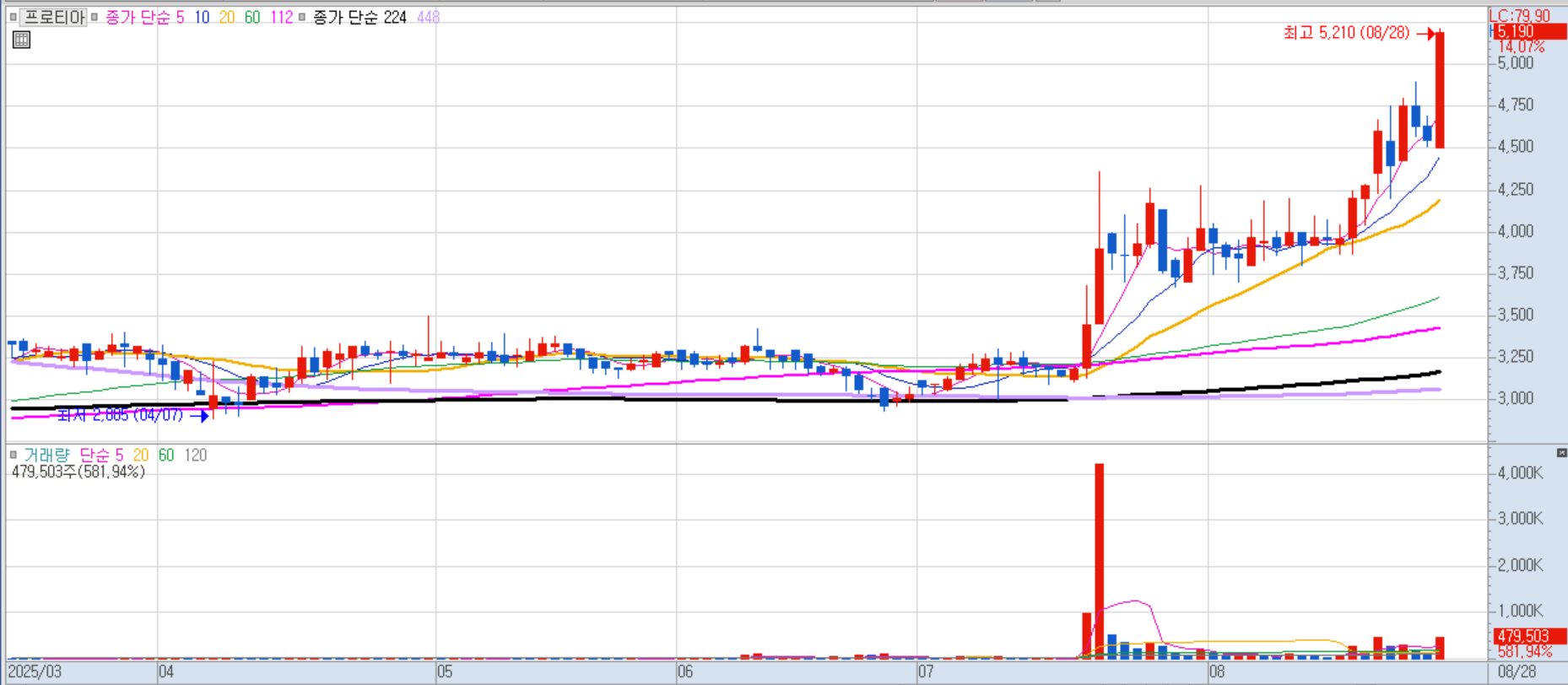The image size is (1568, 685).
Task: Click the 04 month axis label
Action: [166, 672]
